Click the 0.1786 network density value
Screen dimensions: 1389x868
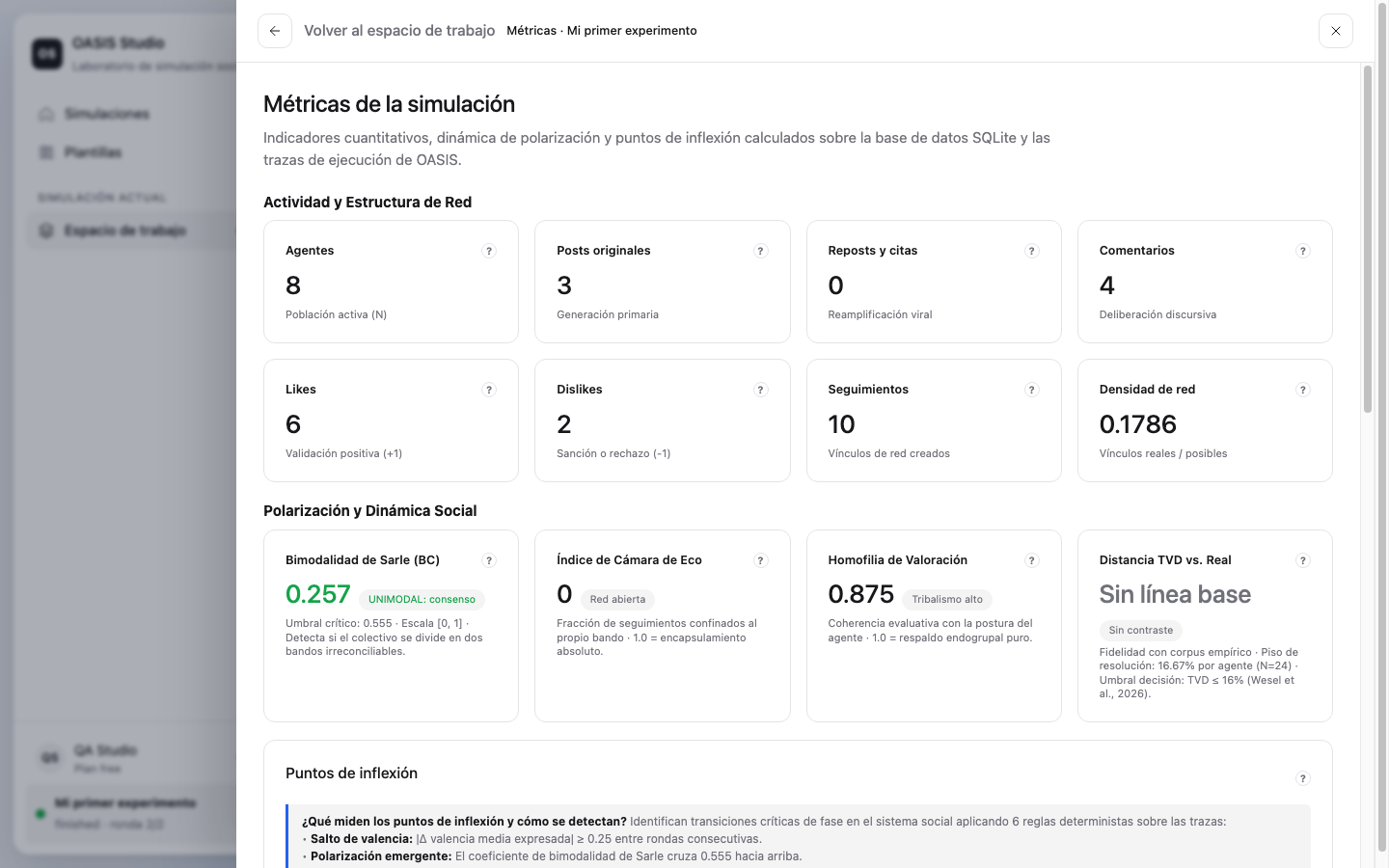[1138, 424]
